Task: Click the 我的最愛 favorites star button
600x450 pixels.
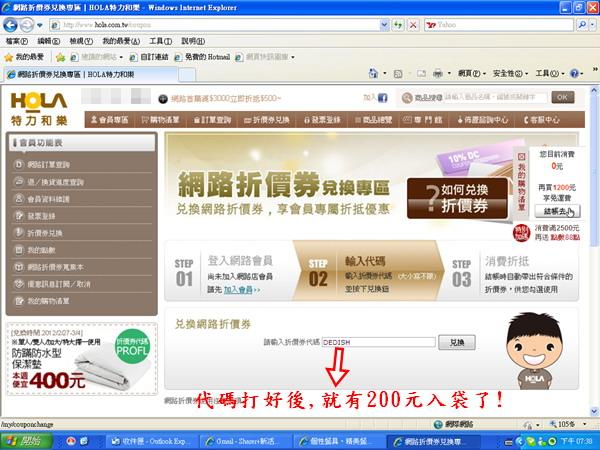Action: (24, 57)
